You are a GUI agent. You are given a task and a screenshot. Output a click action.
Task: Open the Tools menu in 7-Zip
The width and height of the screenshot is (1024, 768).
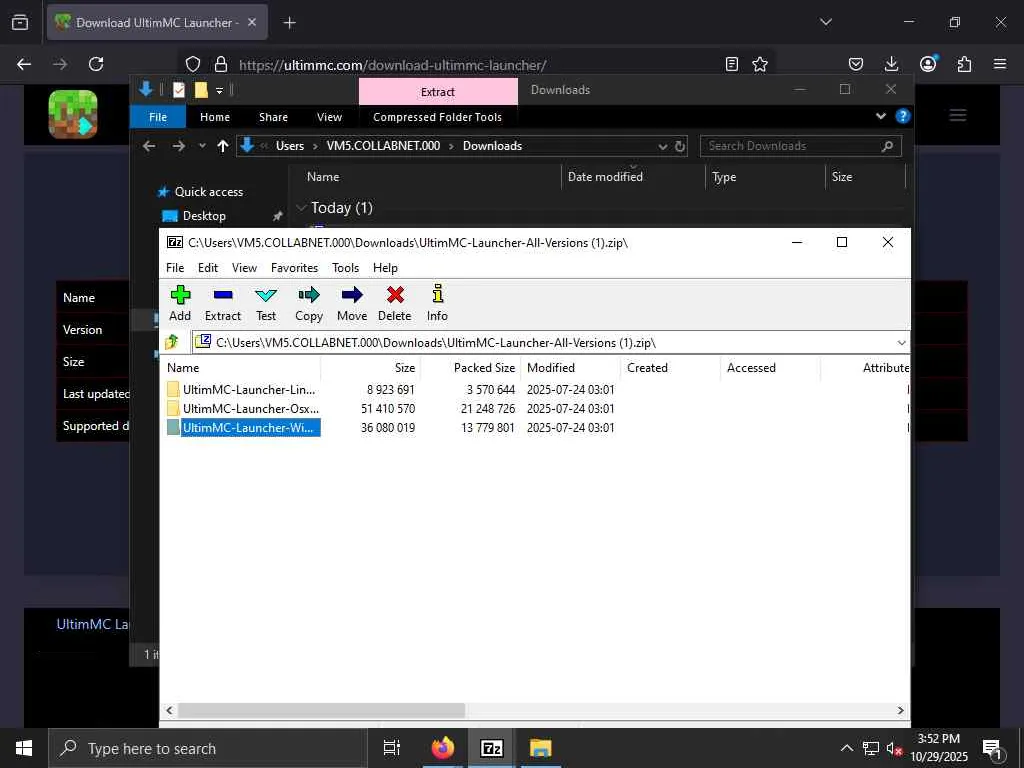tap(345, 268)
